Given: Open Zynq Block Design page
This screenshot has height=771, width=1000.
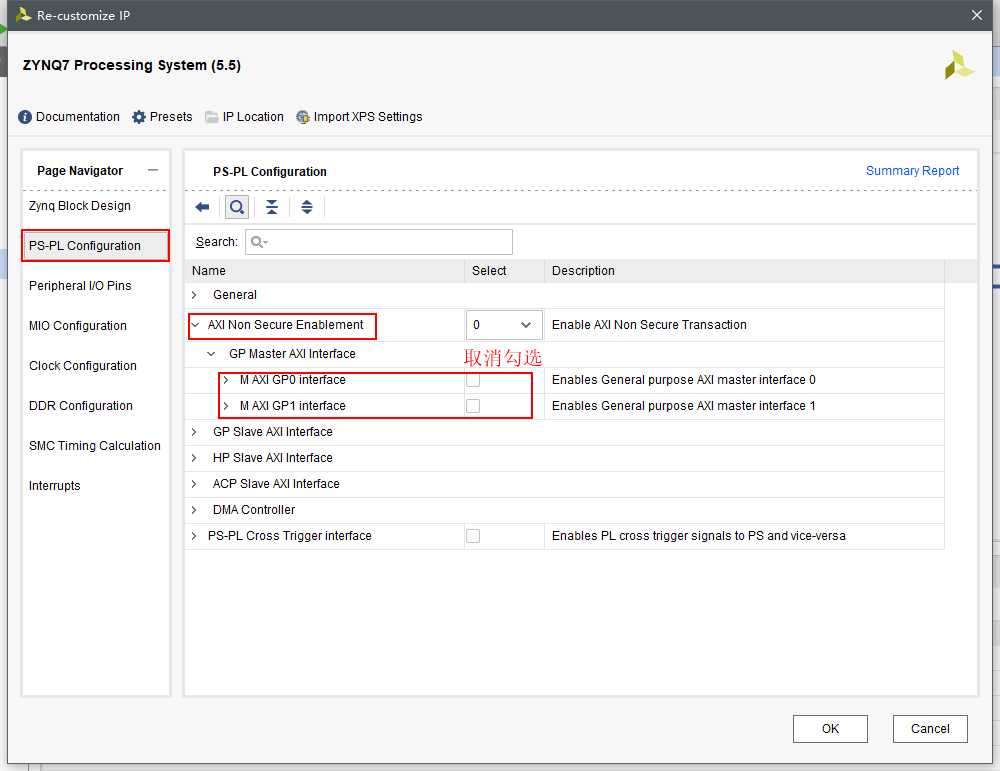Looking at the screenshot, I should pos(80,206).
